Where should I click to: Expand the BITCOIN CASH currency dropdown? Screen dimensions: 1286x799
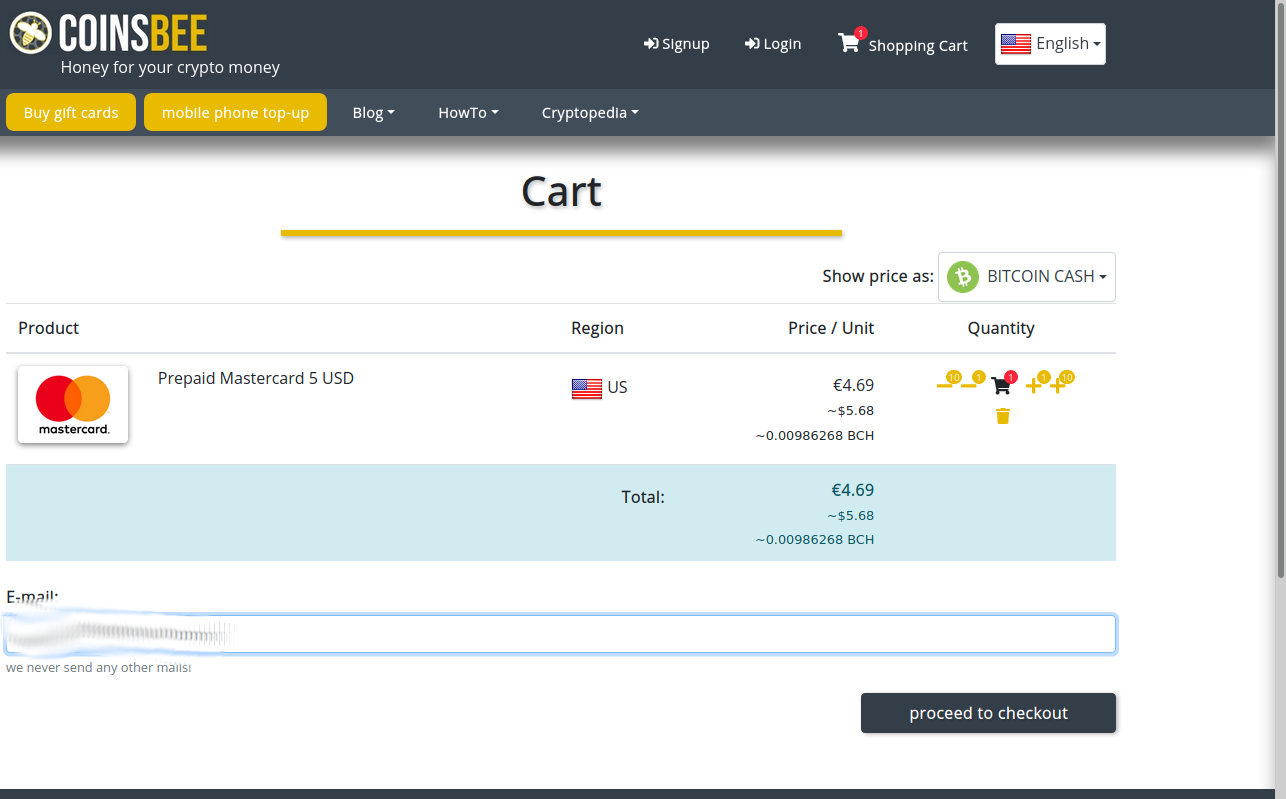click(1027, 277)
